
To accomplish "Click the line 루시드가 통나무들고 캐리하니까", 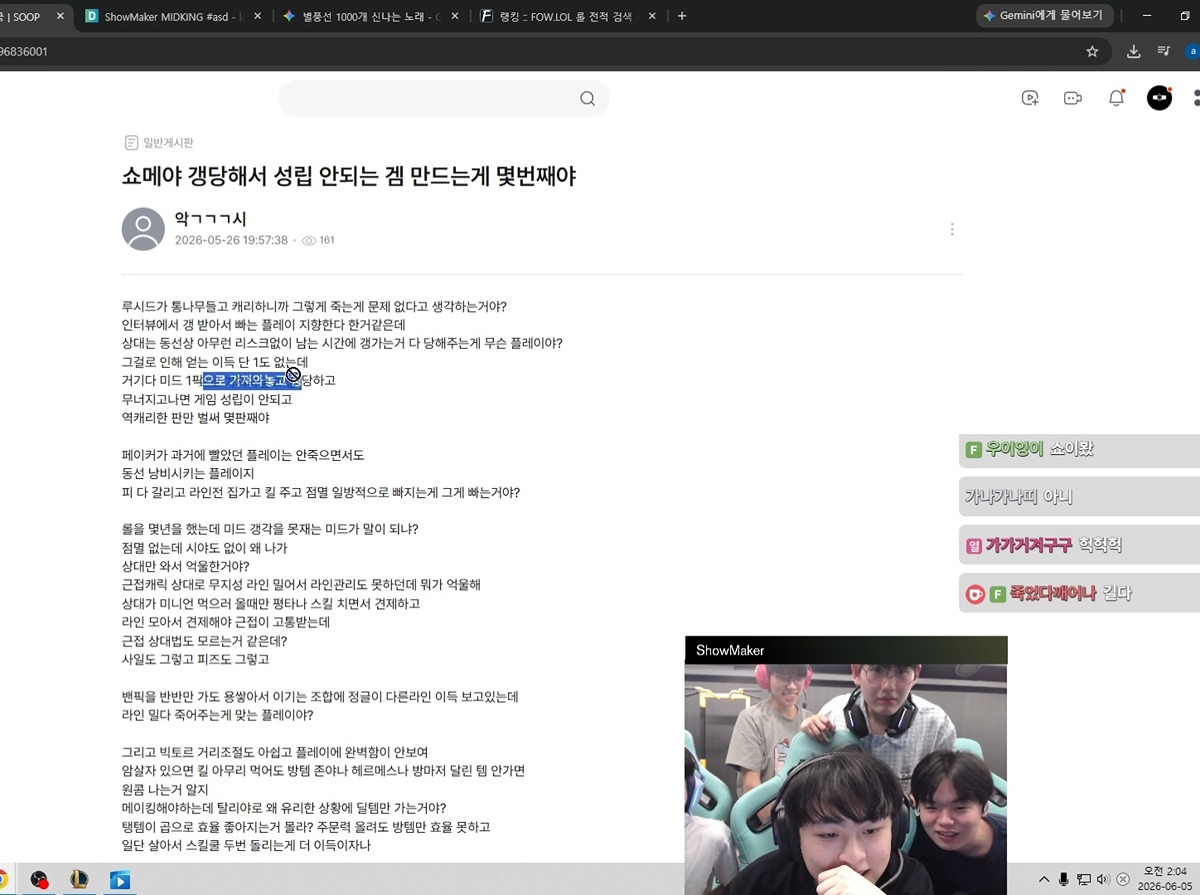I will click(x=314, y=306).
